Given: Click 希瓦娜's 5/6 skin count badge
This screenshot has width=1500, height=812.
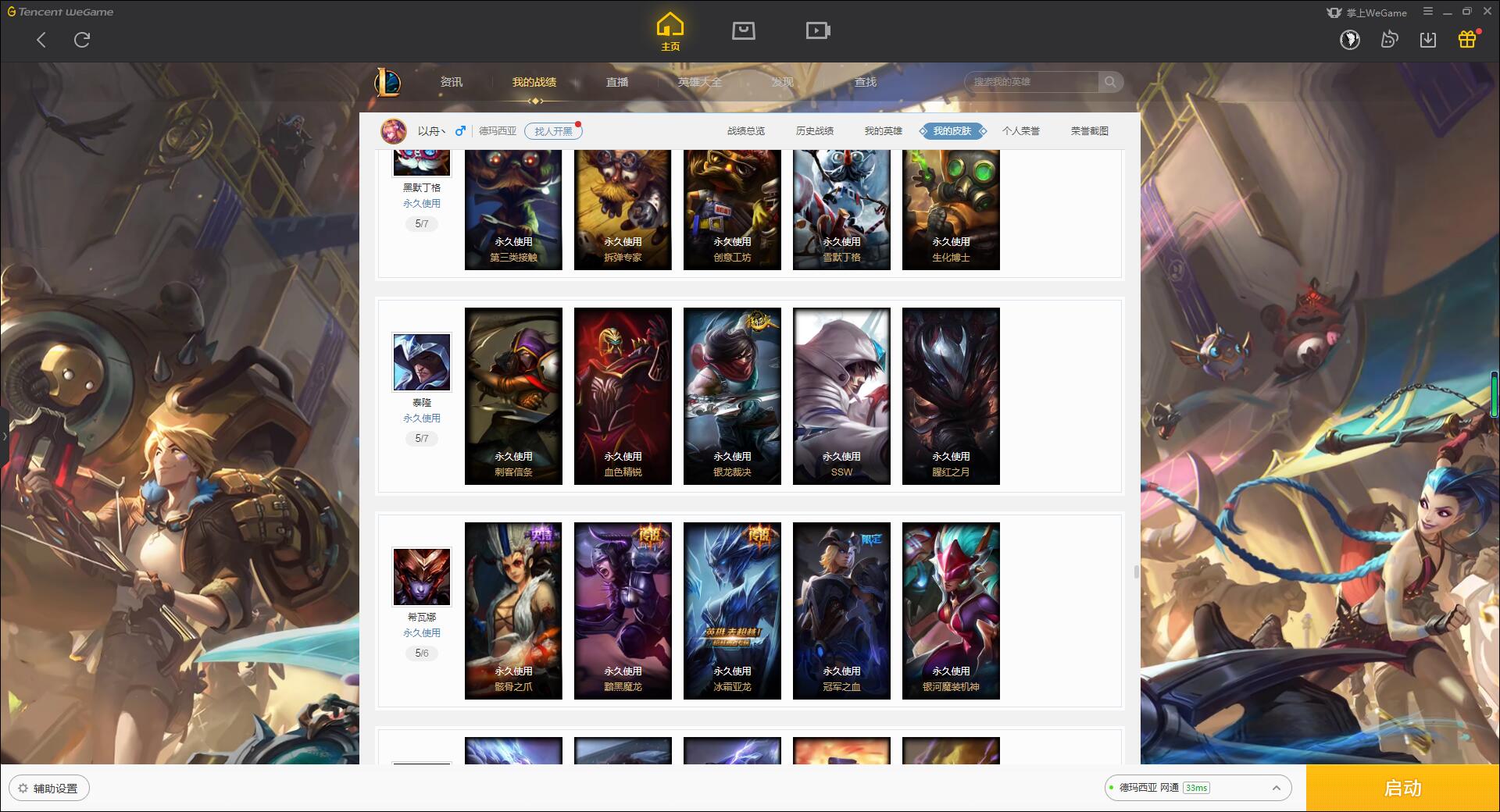Looking at the screenshot, I should pyautogui.click(x=422, y=654).
